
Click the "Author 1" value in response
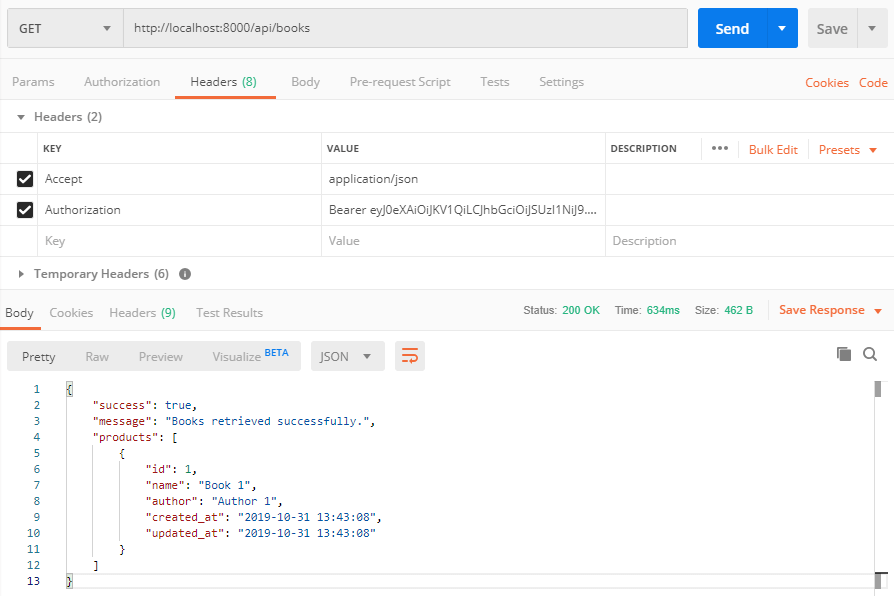pyautogui.click(x=244, y=501)
